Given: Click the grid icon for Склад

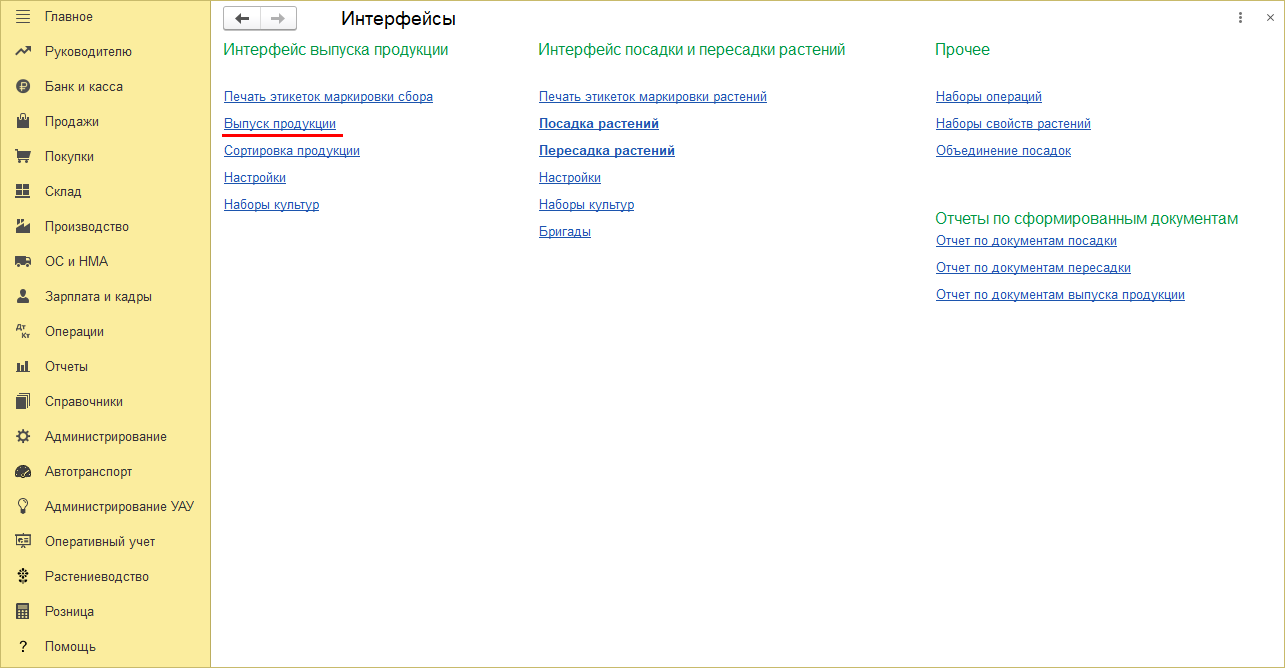Looking at the screenshot, I should pos(23,192).
